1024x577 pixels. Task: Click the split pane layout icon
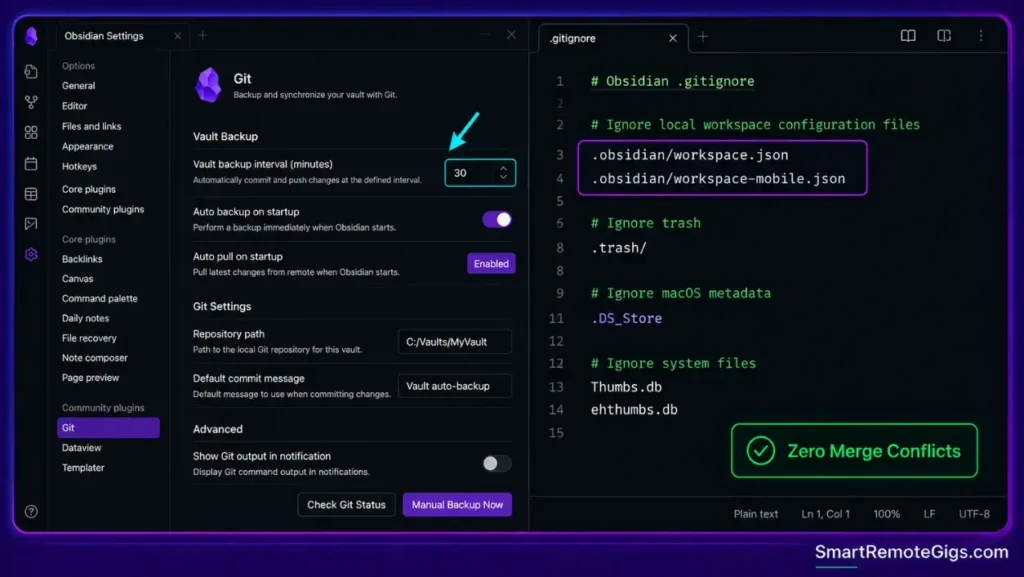coord(944,36)
